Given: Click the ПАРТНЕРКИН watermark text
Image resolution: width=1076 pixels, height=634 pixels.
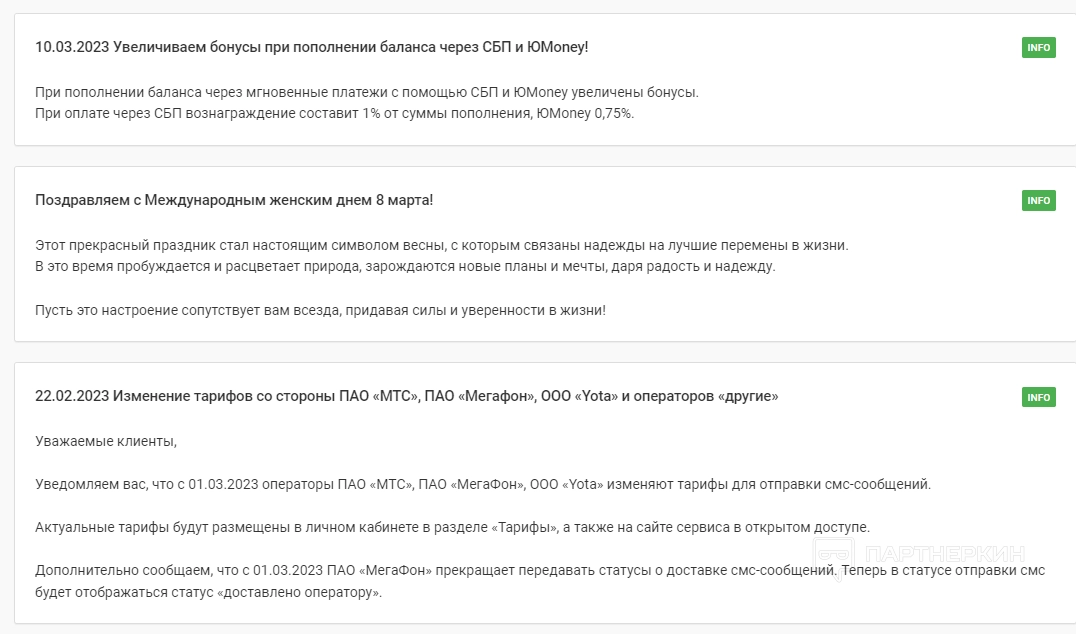Looking at the screenshot, I should pos(944,555).
